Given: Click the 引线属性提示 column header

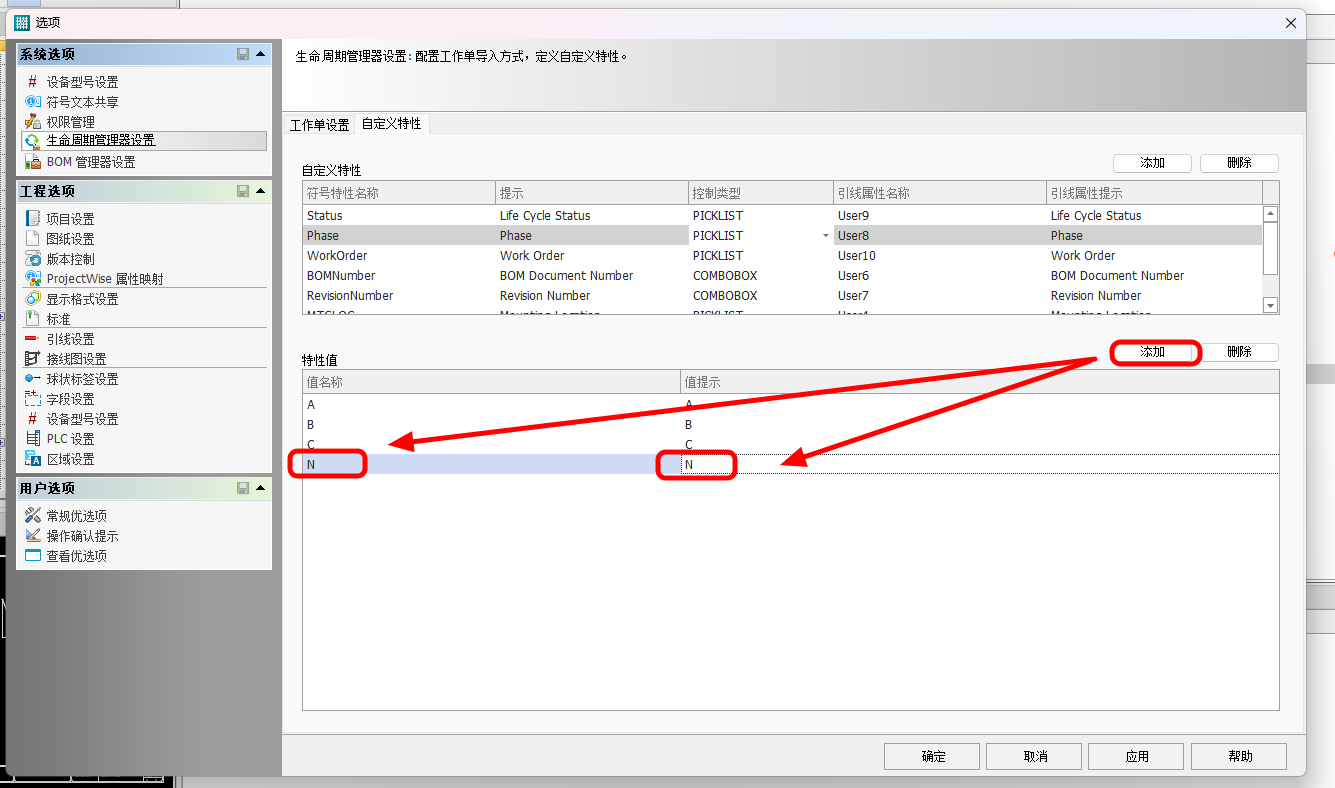Looking at the screenshot, I should pyautogui.click(x=1154, y=193).
